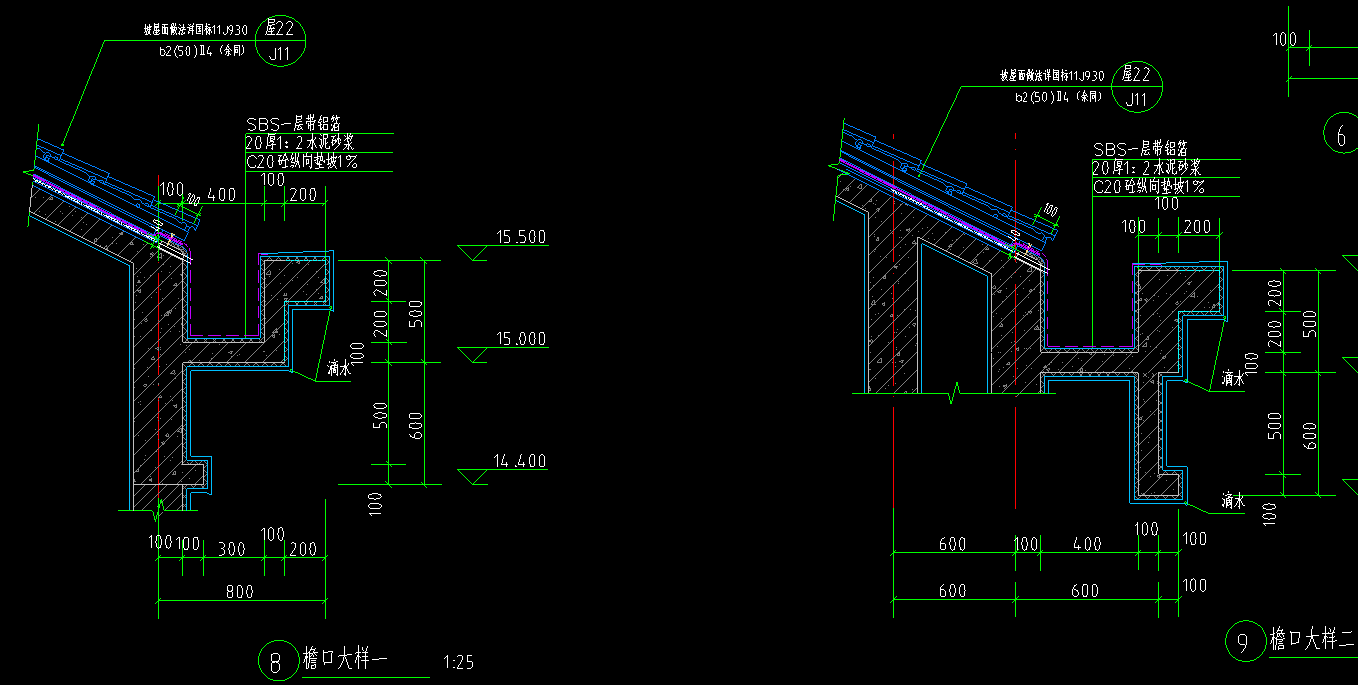This screenshot has height=685, width=1358.
Task: Select the 滴水 label in 檐口大样一
Action: click(x=338, y=369)
